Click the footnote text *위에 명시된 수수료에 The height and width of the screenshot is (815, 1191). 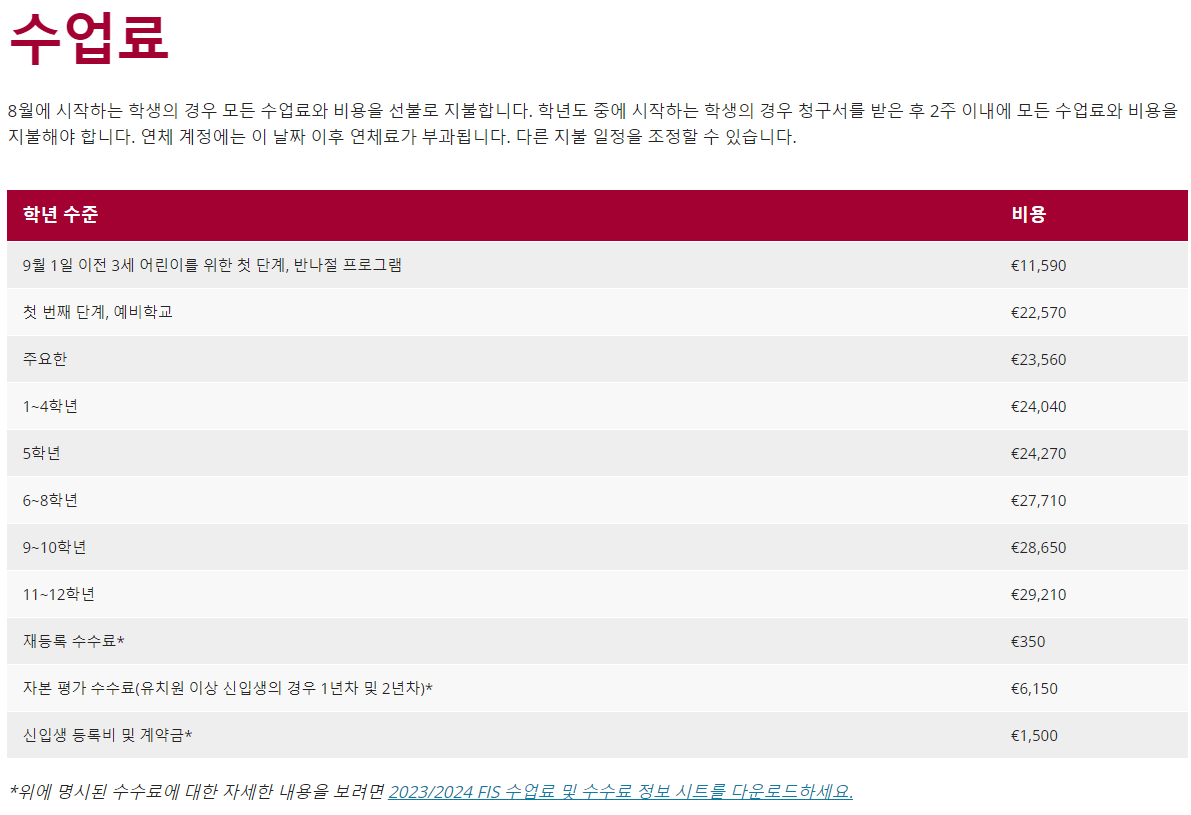tap(197, 791)
